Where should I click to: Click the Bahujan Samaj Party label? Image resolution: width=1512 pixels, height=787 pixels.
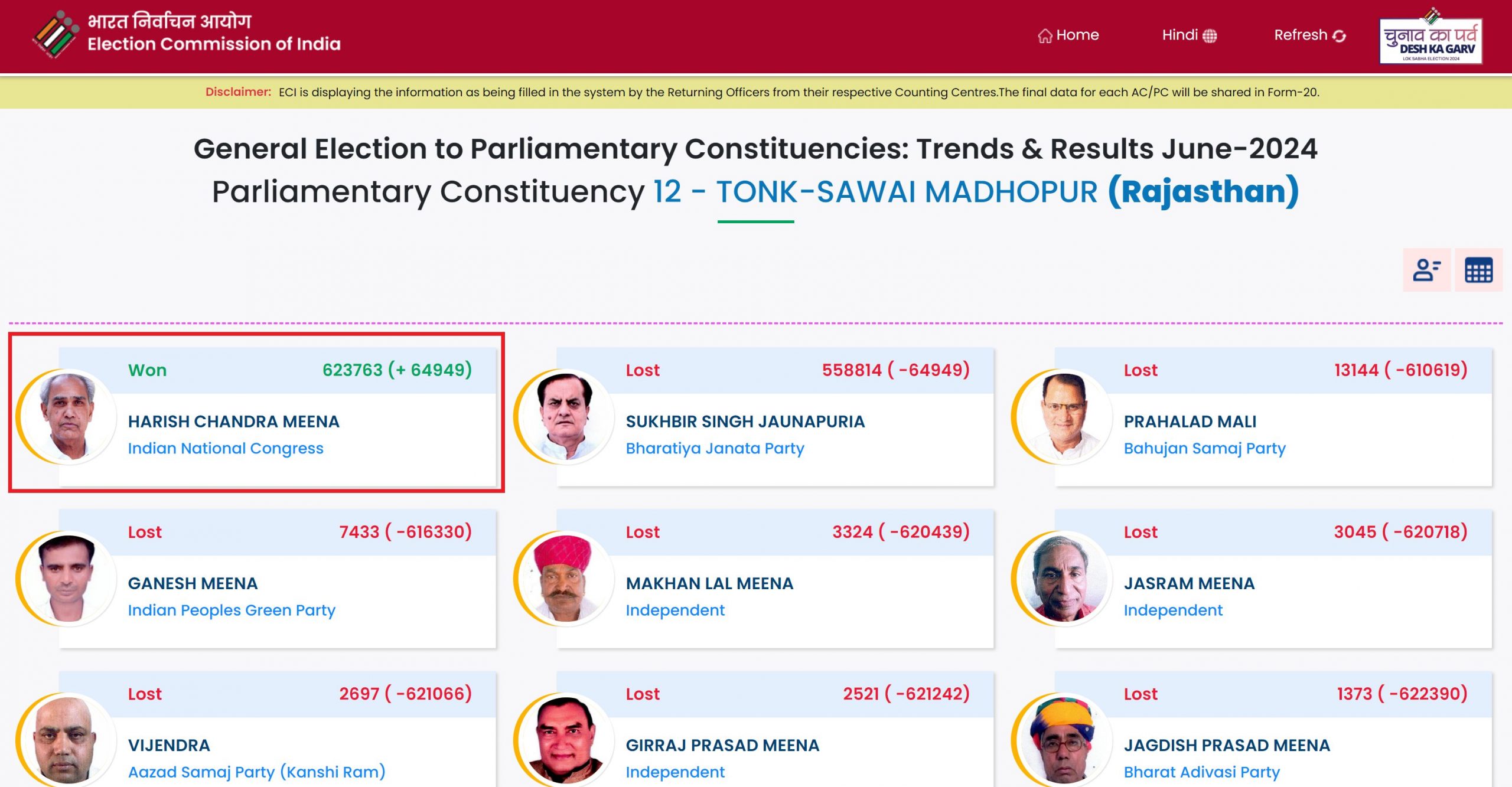[1204, 448]
